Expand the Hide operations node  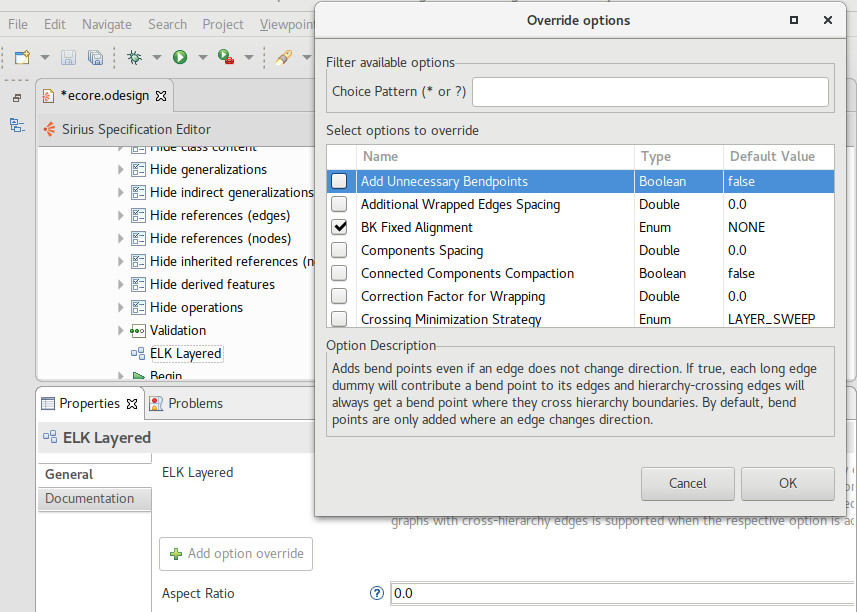121,307
